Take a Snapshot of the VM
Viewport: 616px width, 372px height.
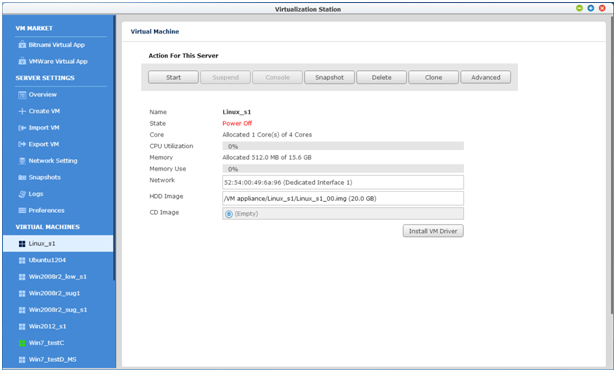coord(329,77)
